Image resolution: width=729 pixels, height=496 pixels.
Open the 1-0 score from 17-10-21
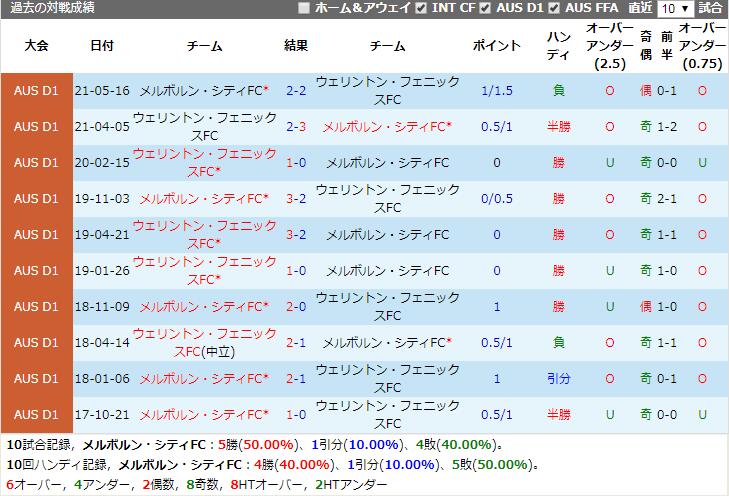(296, 415)
